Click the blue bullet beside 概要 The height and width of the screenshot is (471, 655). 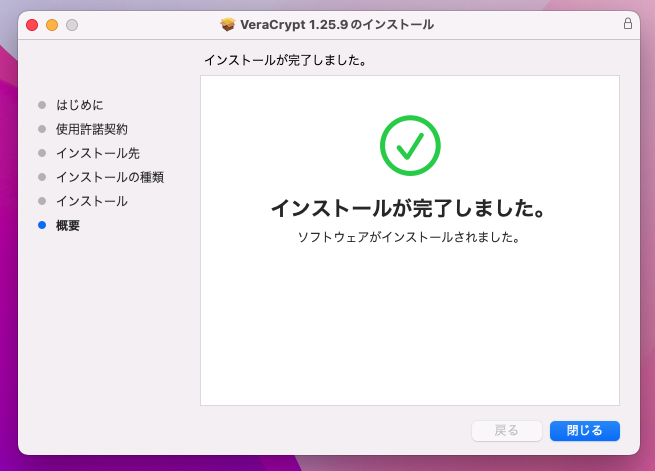(x=41, y=226)
